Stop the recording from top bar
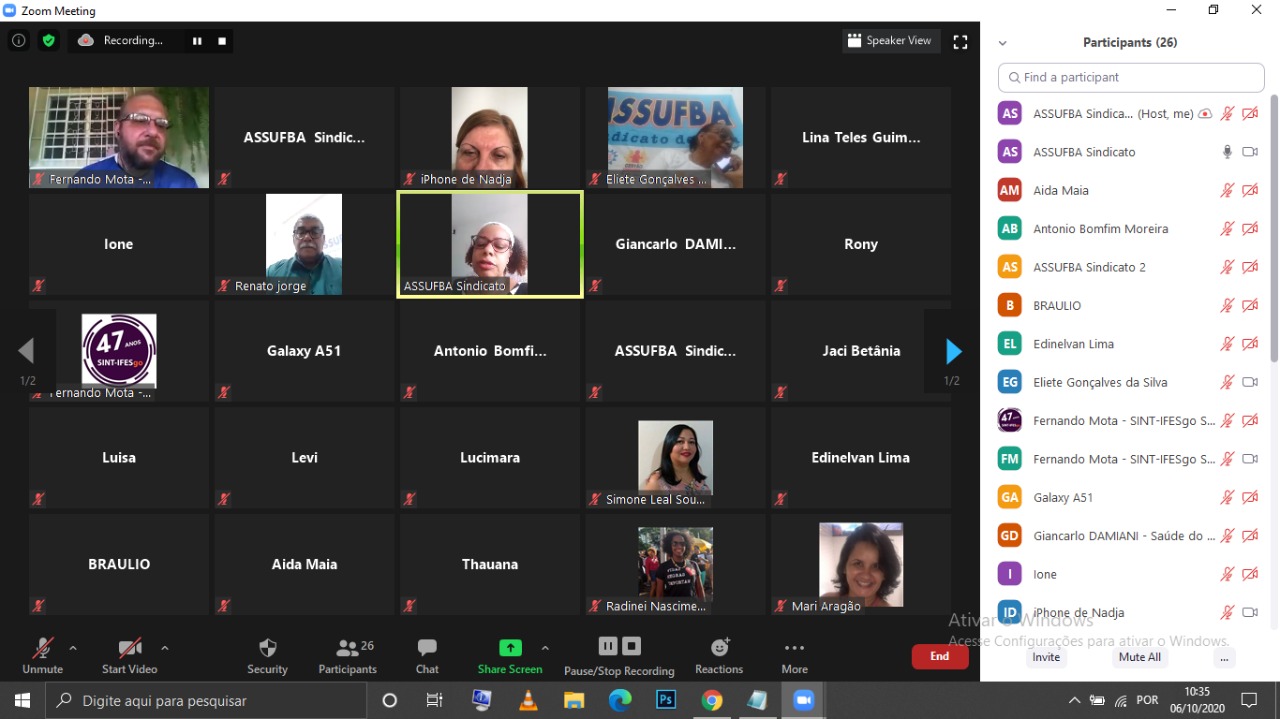The image size is (1280, 719). pos(222,41)
